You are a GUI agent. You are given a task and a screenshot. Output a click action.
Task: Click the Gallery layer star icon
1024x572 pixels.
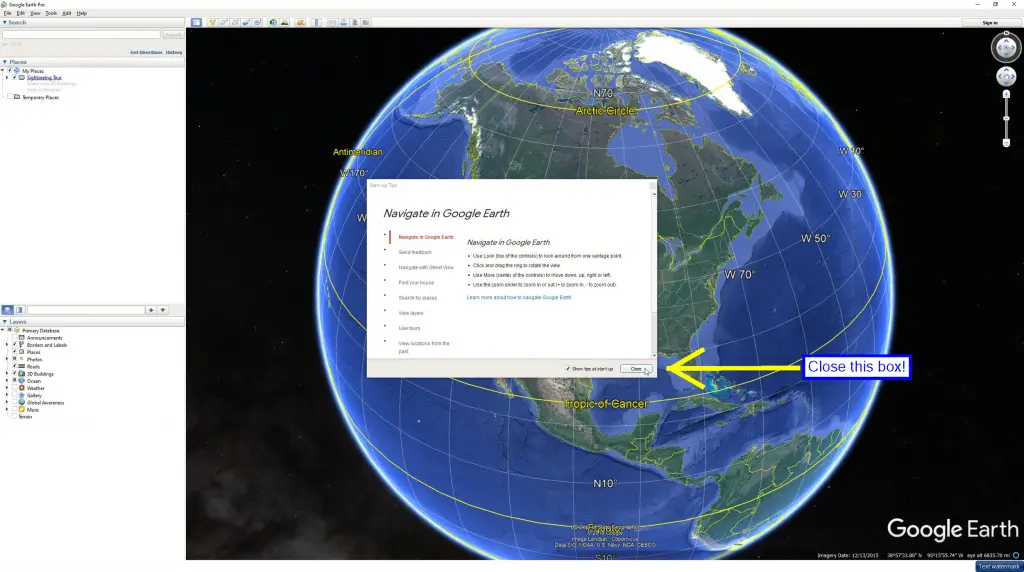click(22, 395)
